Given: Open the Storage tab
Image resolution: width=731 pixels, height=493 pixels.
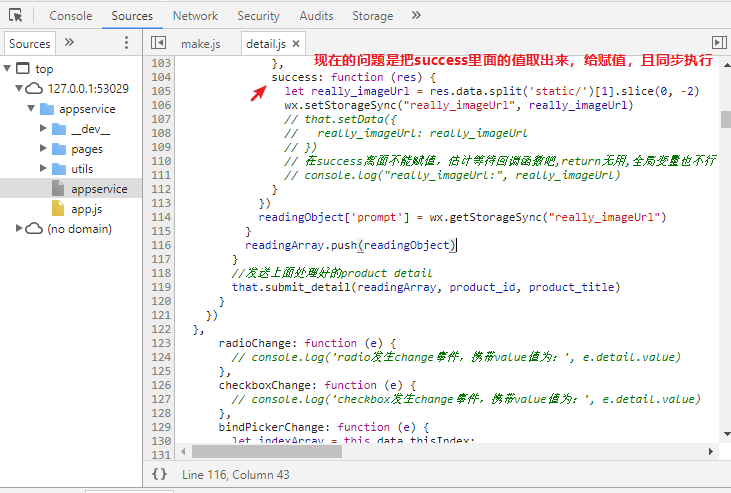Looking at the screenshot, I should pos(372,16).
